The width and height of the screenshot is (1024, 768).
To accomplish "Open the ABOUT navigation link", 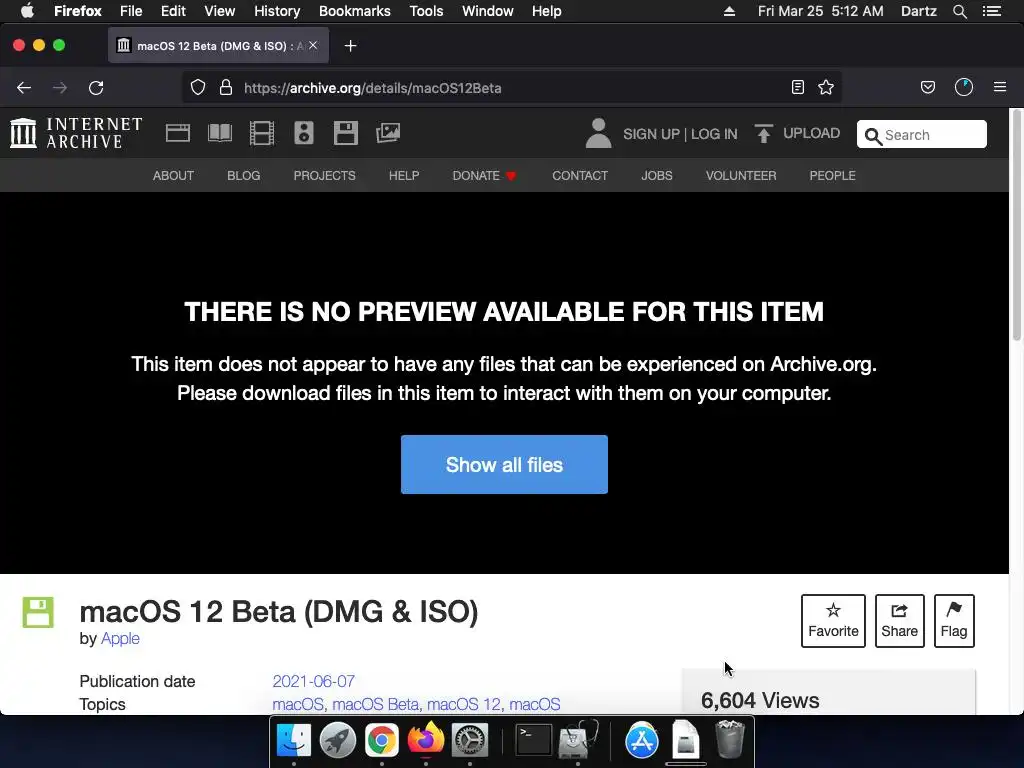I will coord(173,176).
